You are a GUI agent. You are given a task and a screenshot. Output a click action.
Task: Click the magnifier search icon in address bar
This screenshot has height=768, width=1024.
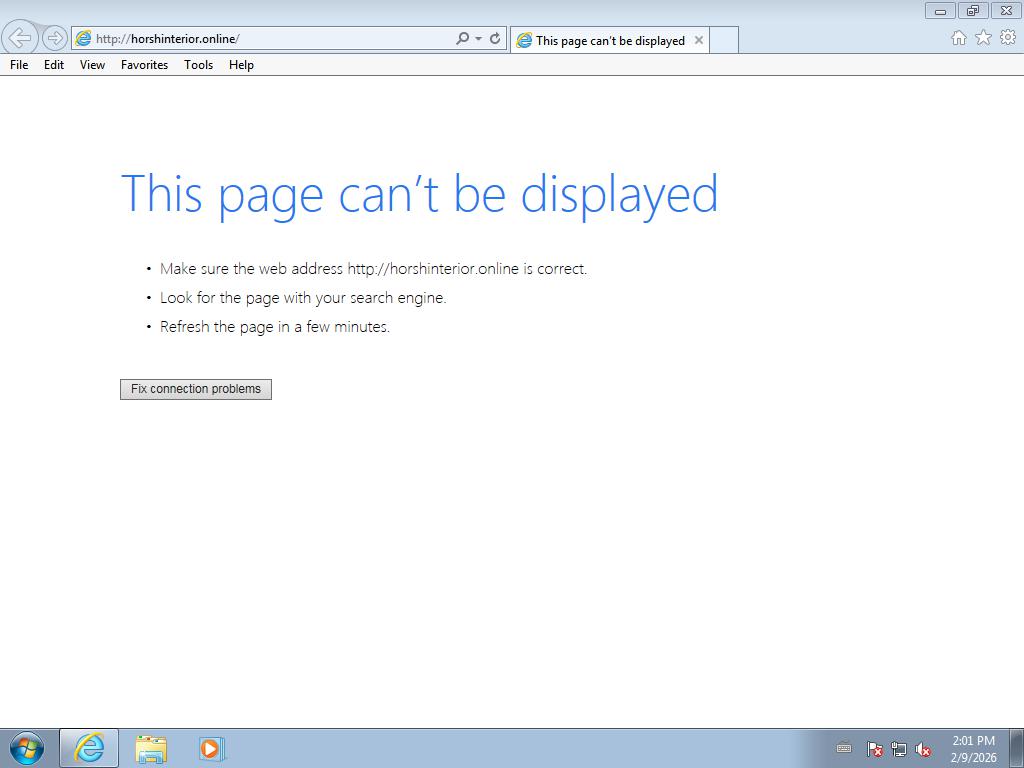pos(462,39)
